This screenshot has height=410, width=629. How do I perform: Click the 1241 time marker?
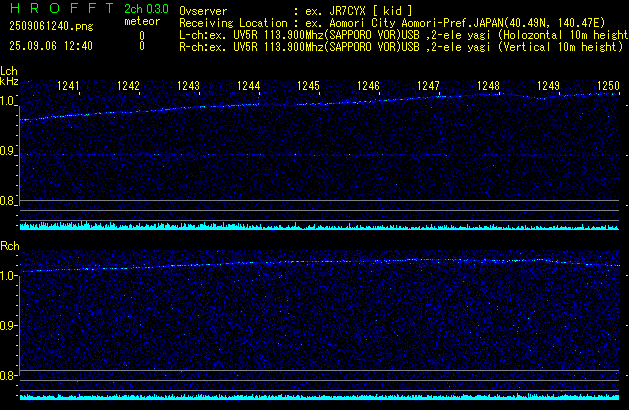coord(68,86)
